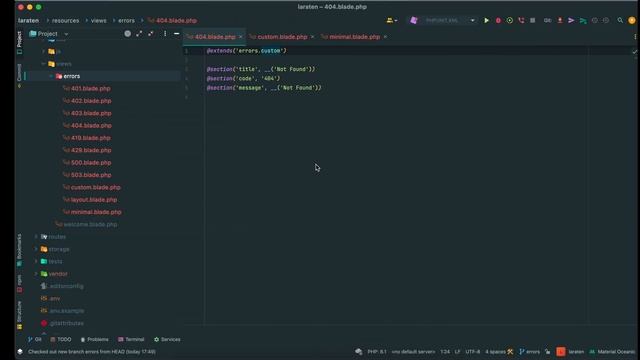
Task: Click the Material Oceanic theme status
Action: pos(613,351)
